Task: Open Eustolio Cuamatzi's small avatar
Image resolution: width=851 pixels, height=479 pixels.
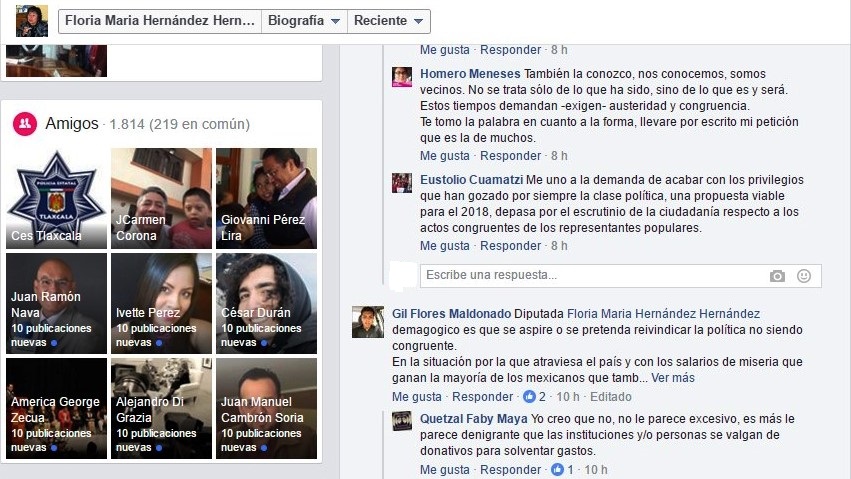Action: (x=402, y=183)
